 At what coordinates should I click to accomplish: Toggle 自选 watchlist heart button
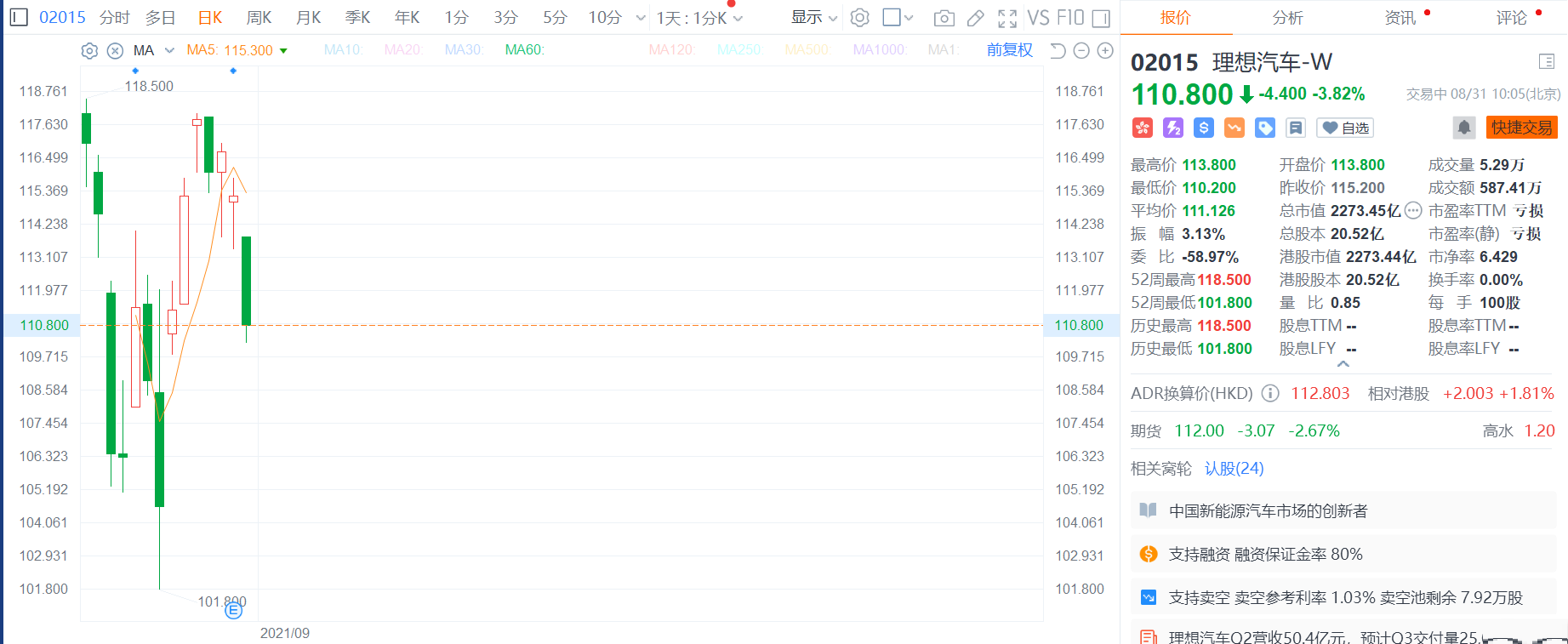click(1345, 128)
